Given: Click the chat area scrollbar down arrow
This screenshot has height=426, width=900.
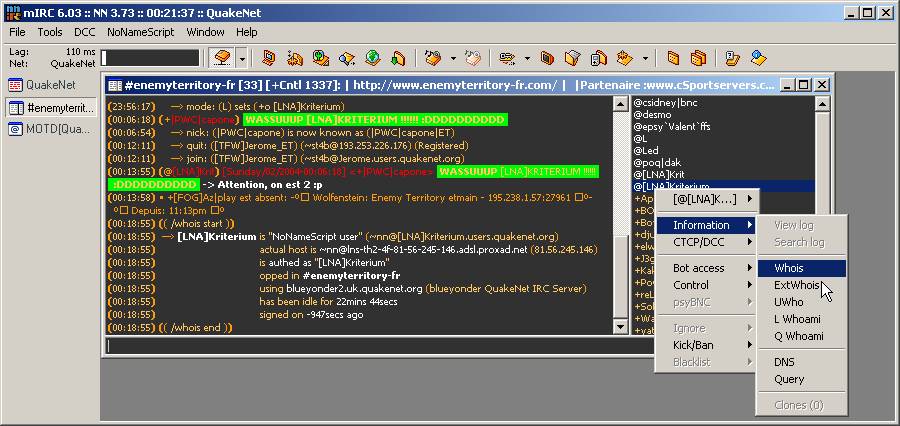Looking at the screenshot, I should [x=620, y=327].
